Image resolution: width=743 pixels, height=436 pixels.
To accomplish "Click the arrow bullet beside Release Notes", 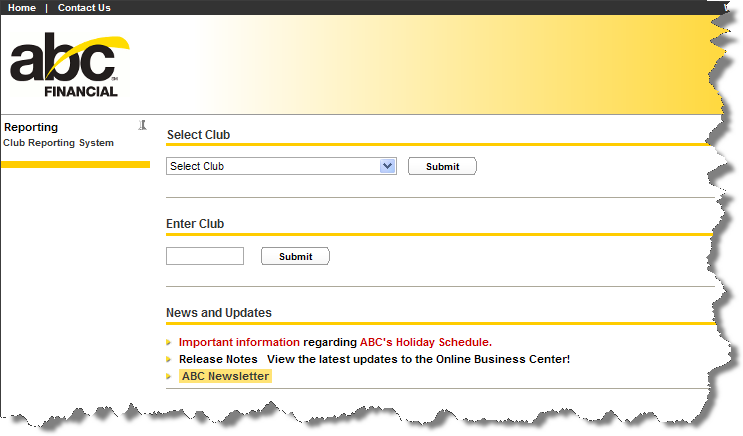I will click(169, 359).
